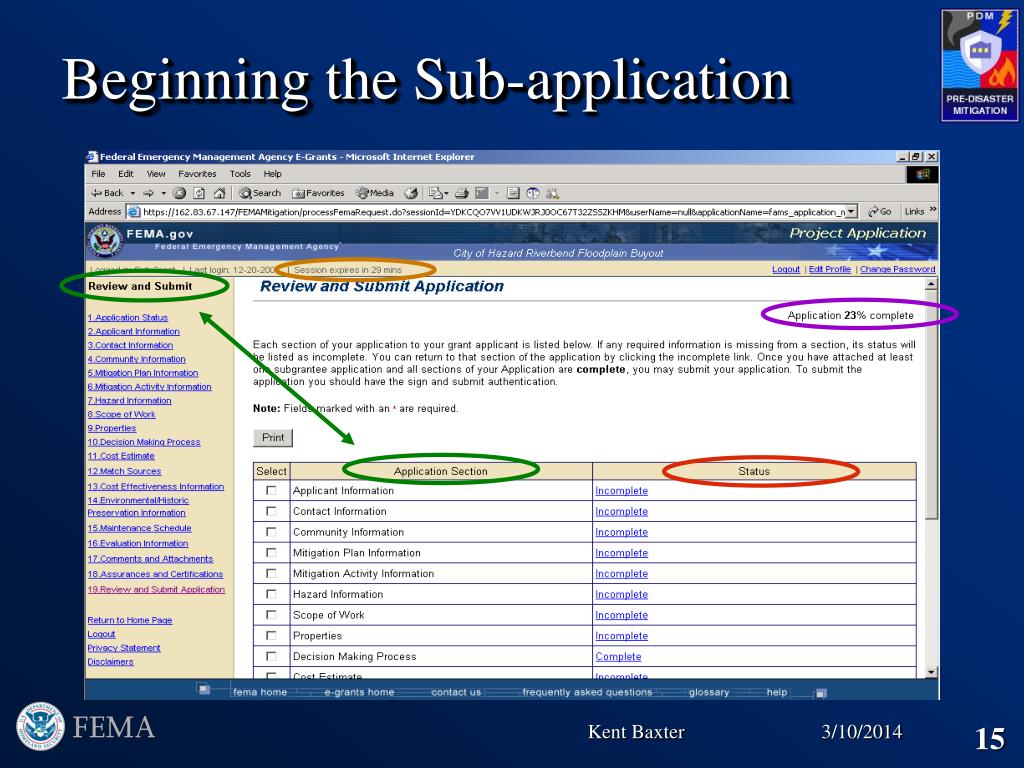The width and height of the screenshot is (1024, 768).
Task: Click the vertical scrollbar thumb
Action: (931, 405)
